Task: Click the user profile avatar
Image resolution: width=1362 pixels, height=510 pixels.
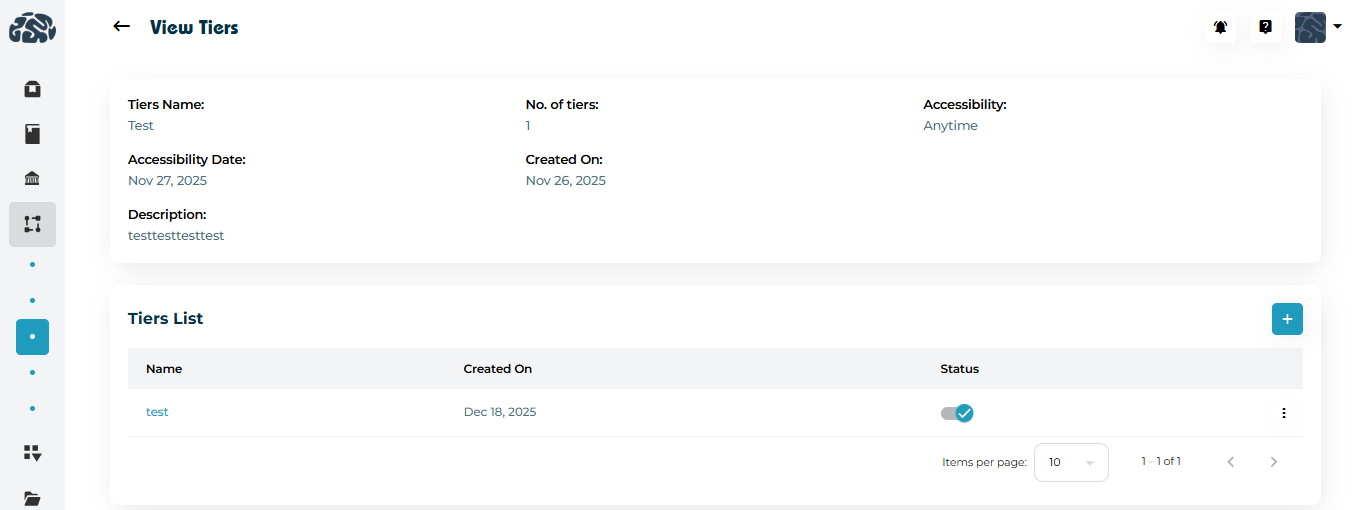Action: pos(1310,27)
